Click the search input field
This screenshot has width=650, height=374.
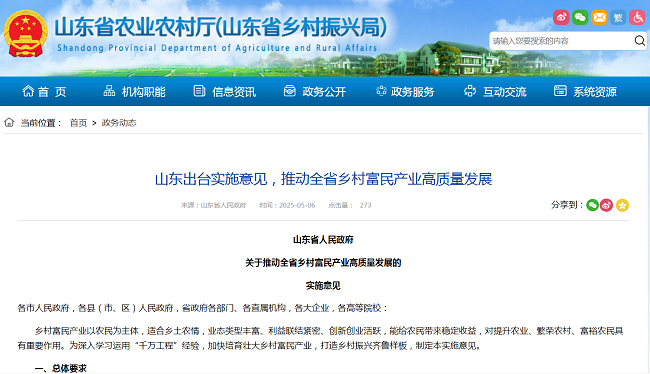pyautogui.click(x=562, y=41)
